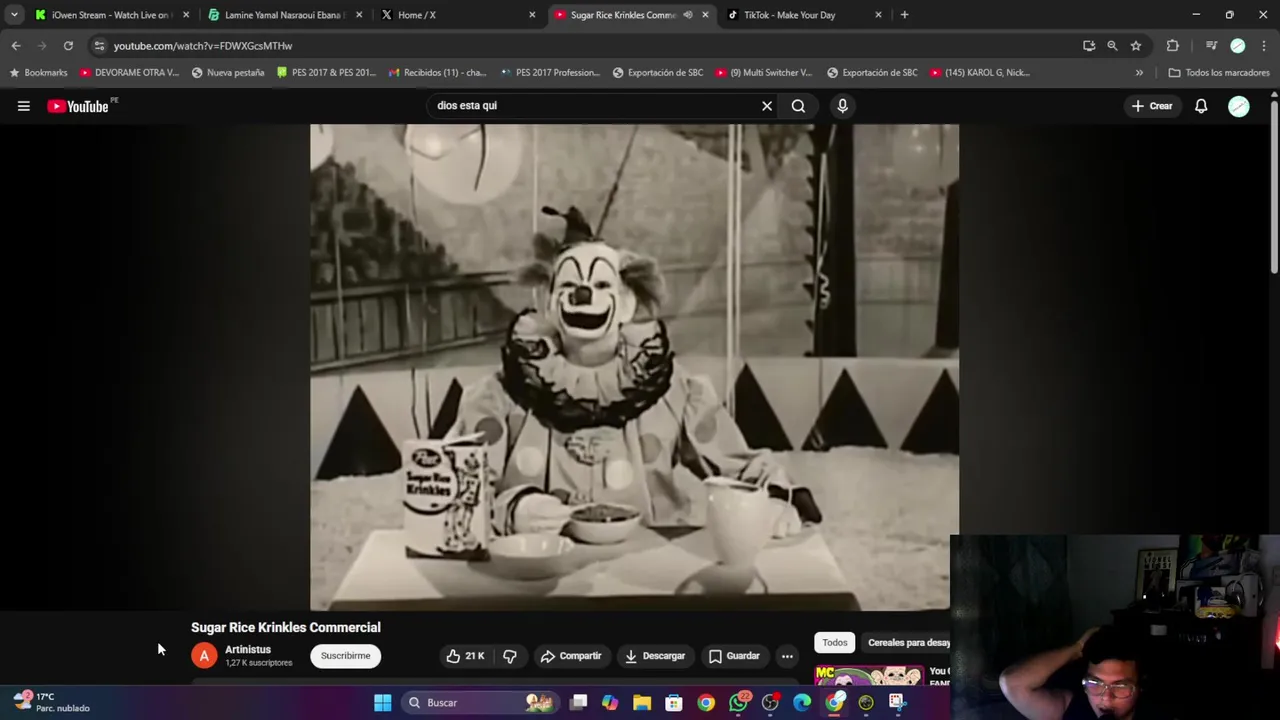1280x720 pixels.
Task: Open the Crear button
Action: [x=1152, y=106]
